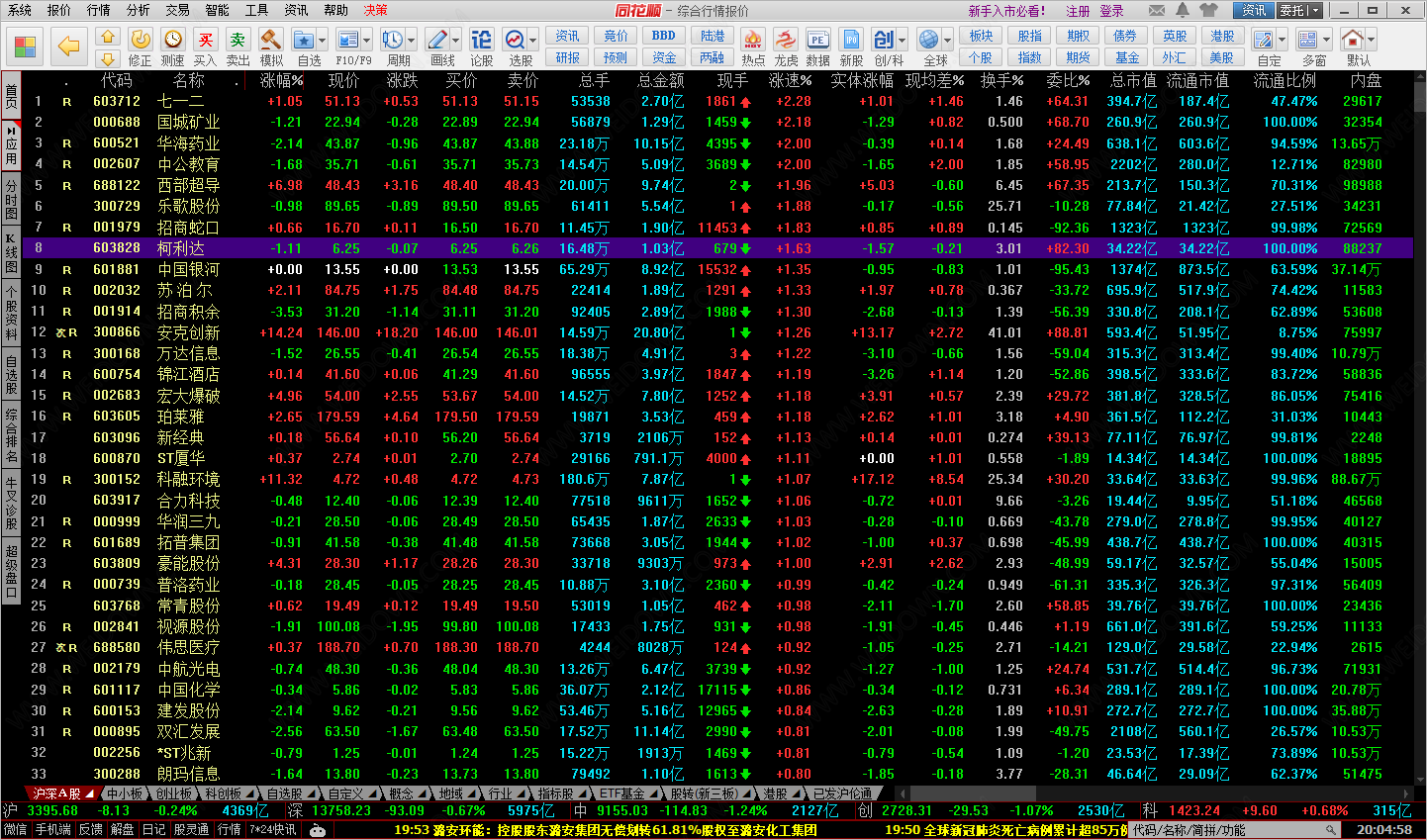Screen dimensions: 1427x840
Task: Click the 多窗 multi-window icon
Action: (x=1308, y=40)
